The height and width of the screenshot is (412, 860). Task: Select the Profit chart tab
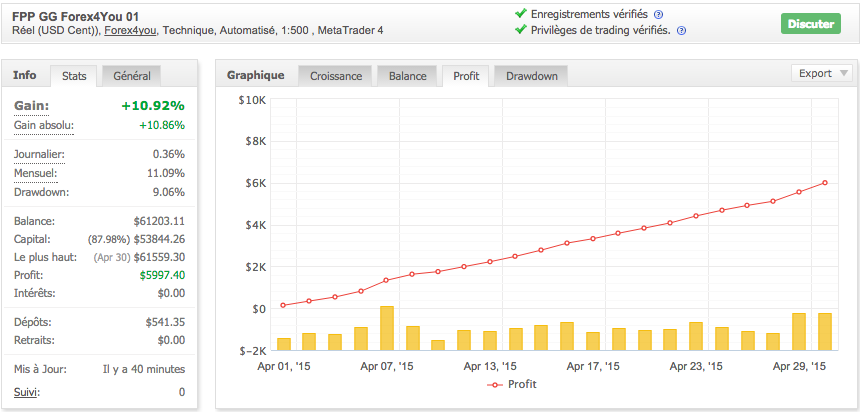pos(466,76)
